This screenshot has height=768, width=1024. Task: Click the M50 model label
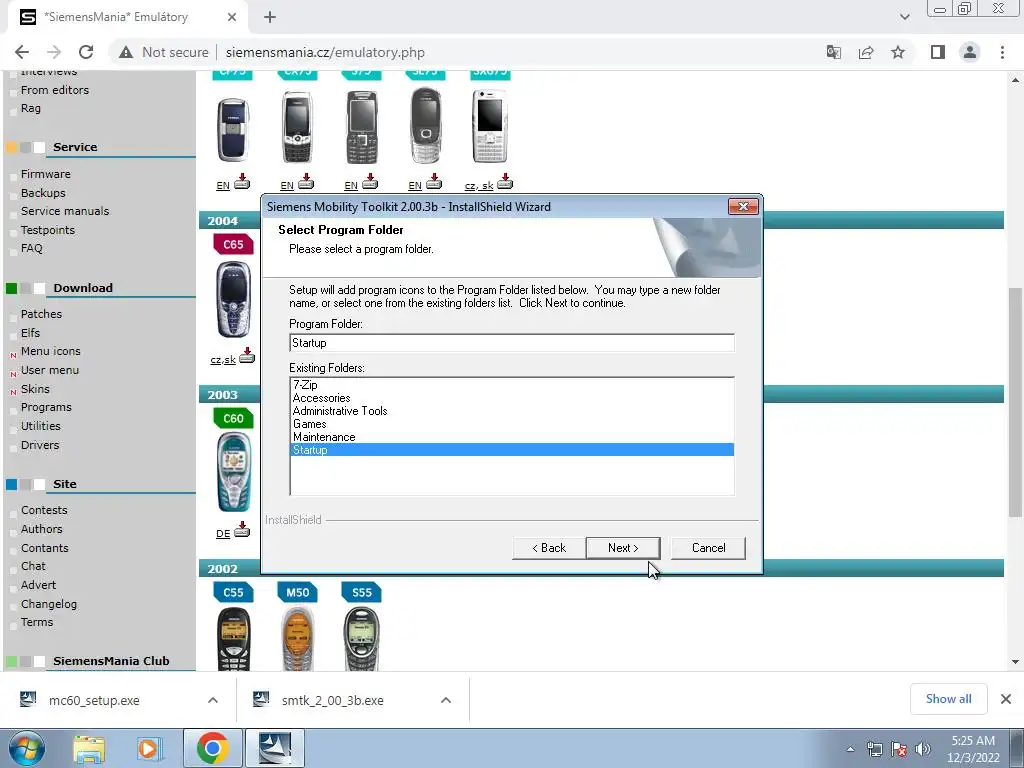click(x=297, y=592)
